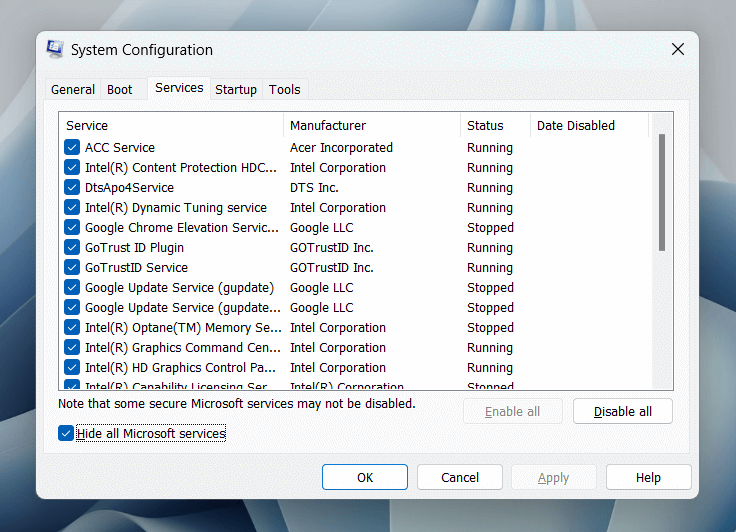
Task: Click the Cancel button
Action: 460,478
